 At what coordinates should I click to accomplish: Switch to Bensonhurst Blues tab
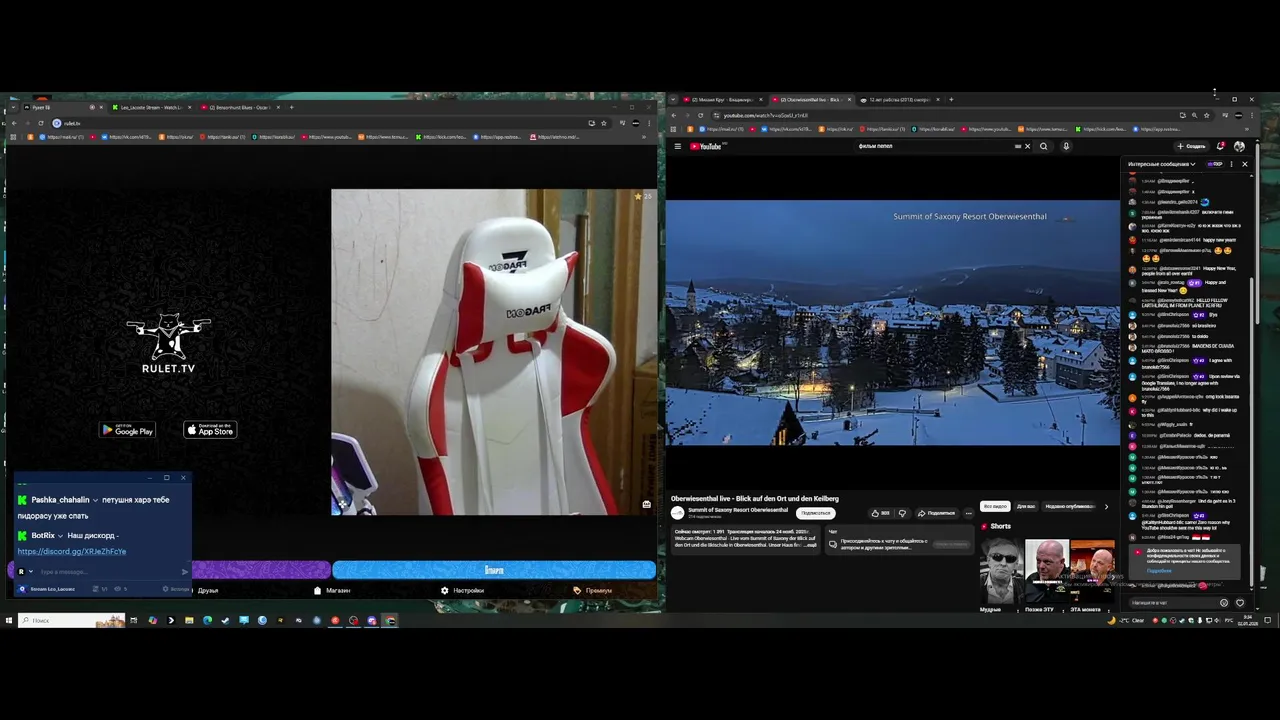coord(240,107)
